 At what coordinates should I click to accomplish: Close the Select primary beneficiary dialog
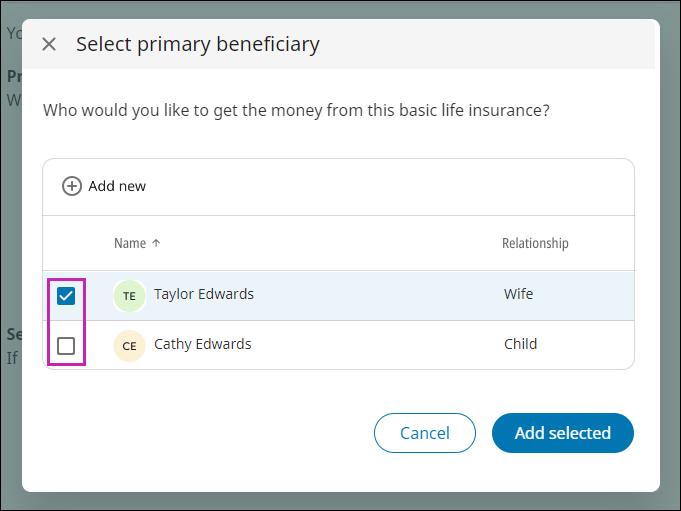(49, 44)
